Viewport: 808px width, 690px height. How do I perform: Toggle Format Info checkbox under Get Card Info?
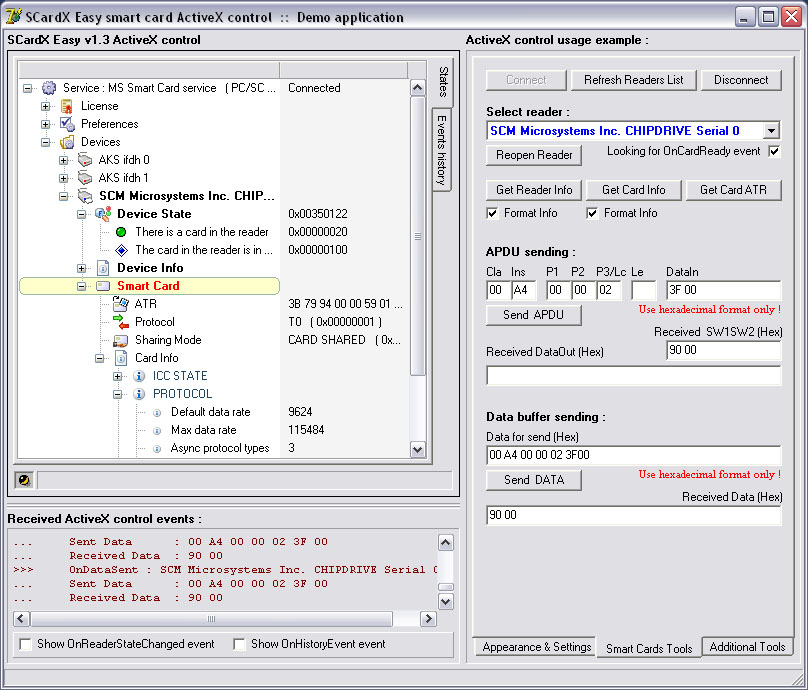(592, 213)
